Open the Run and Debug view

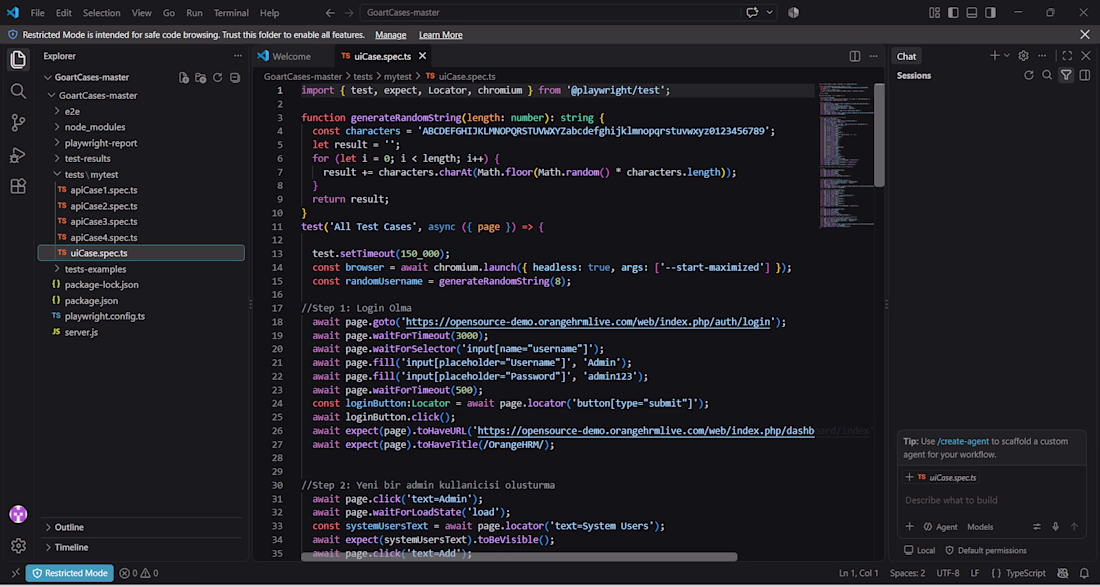pyautogui.click(x=18, y=154)
